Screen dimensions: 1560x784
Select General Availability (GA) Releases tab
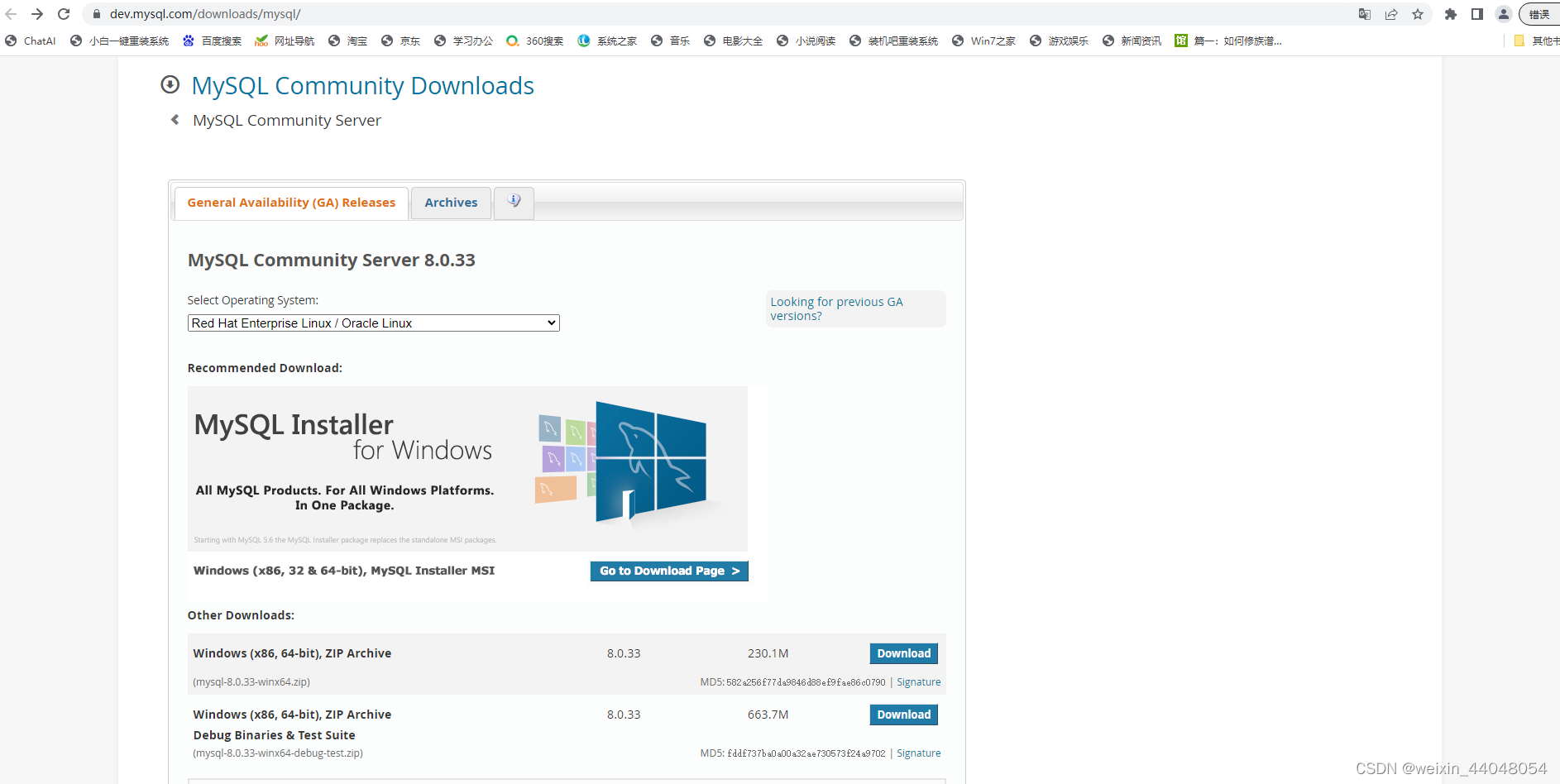291,203
